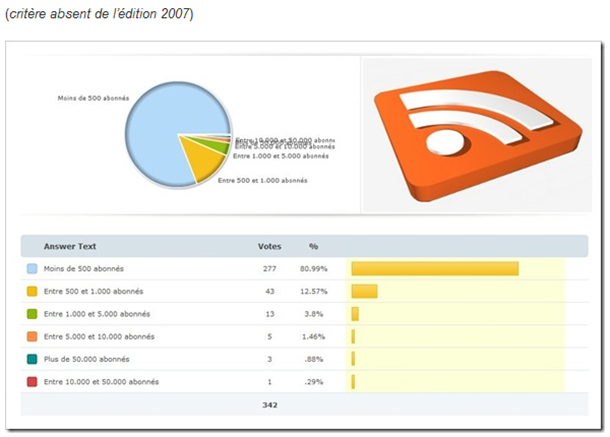Click the 'Answer Text' column header

pos(70,246)
